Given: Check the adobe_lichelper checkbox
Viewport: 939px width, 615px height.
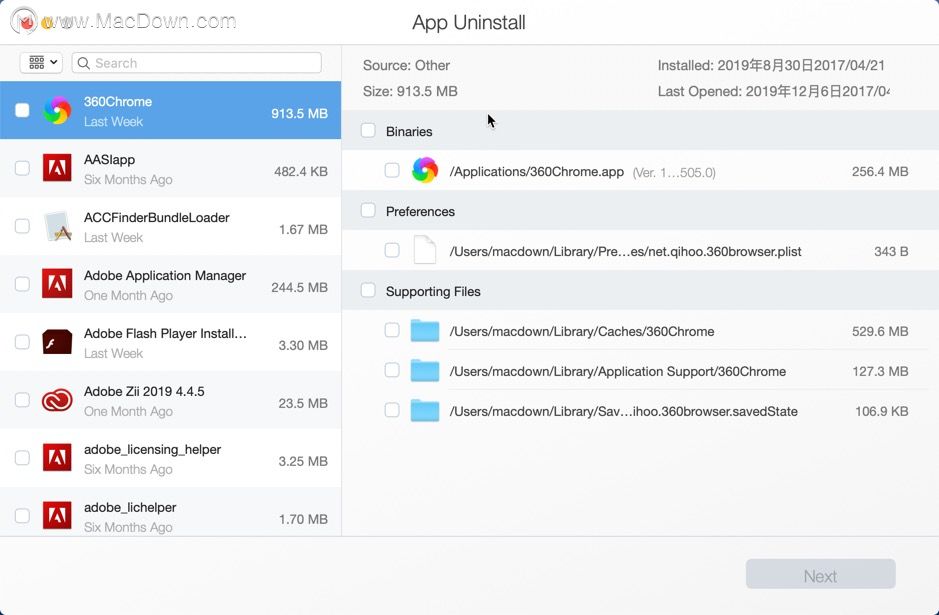Looking at the screenshot, I should (22, 516).
